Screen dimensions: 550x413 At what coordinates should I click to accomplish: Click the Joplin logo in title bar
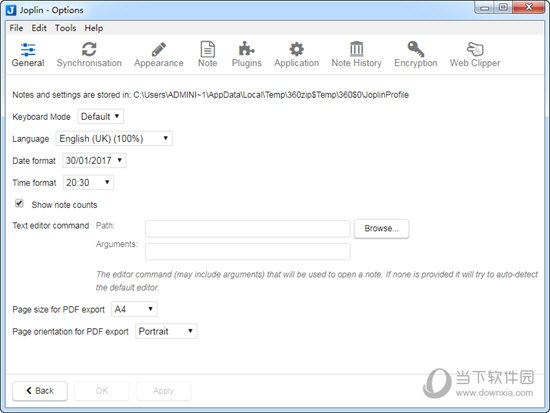[11, 10]
